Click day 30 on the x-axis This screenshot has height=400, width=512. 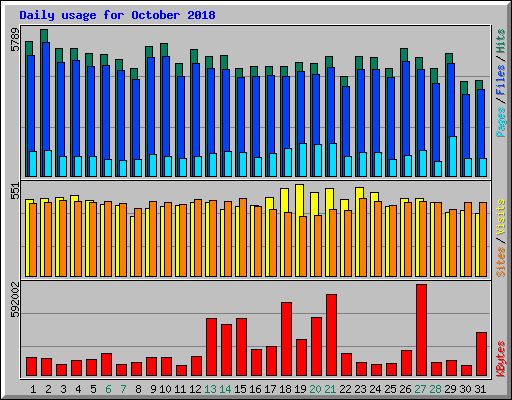(465, 389)
